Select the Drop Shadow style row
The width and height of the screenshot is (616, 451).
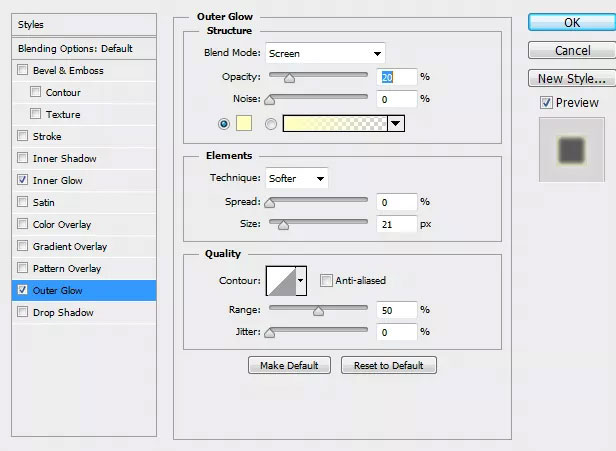(84, 312)
